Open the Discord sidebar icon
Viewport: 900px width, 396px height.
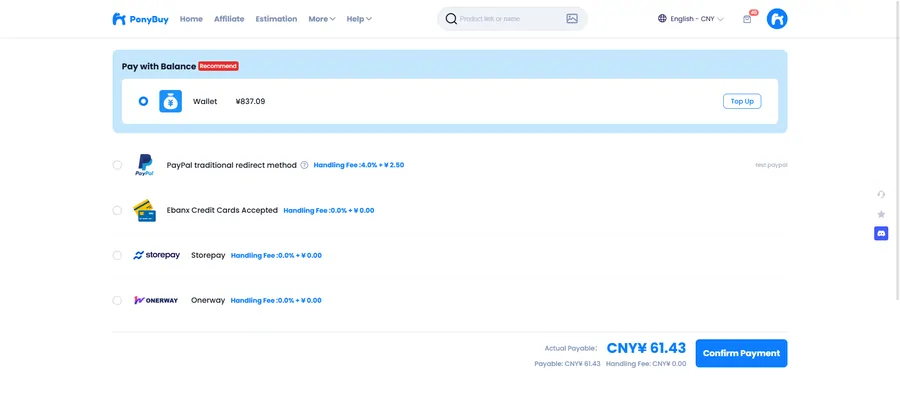point(881,233)
